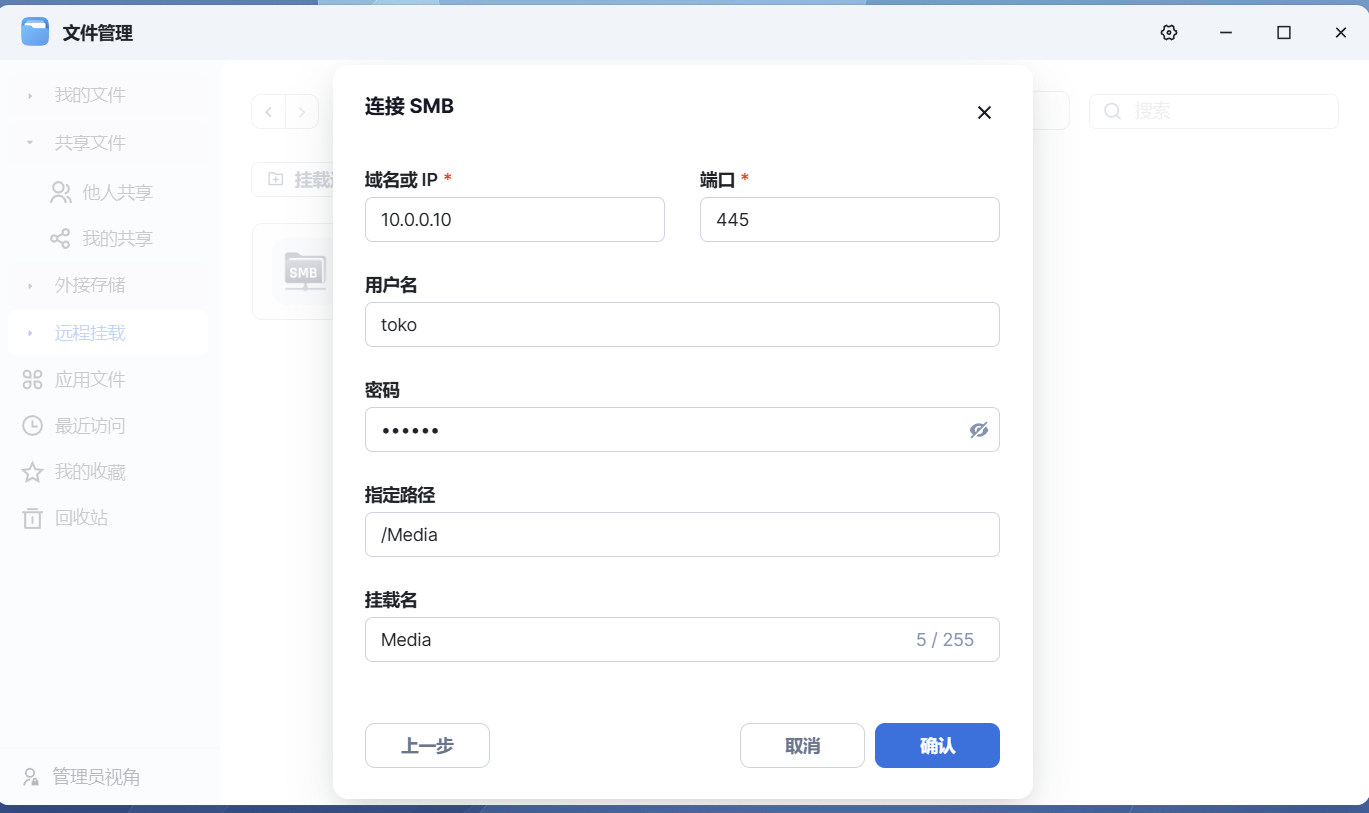1369x813 pixels.
Task: Open 我的收藏 in sidebar
Action: tap(90, 472)
